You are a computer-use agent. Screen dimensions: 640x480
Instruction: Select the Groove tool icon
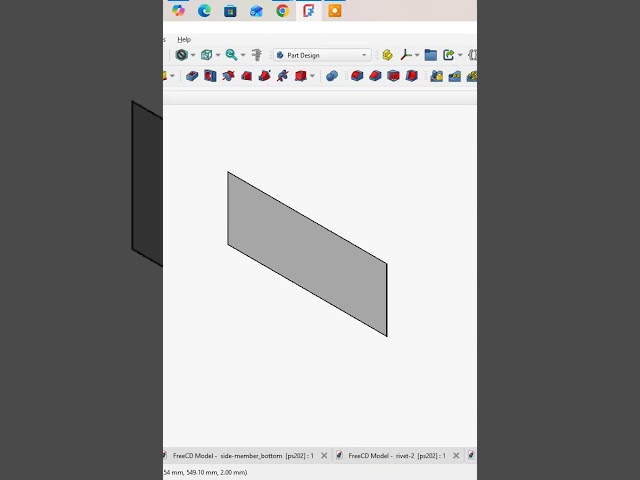pyautogui.click(x=228, y=76)
